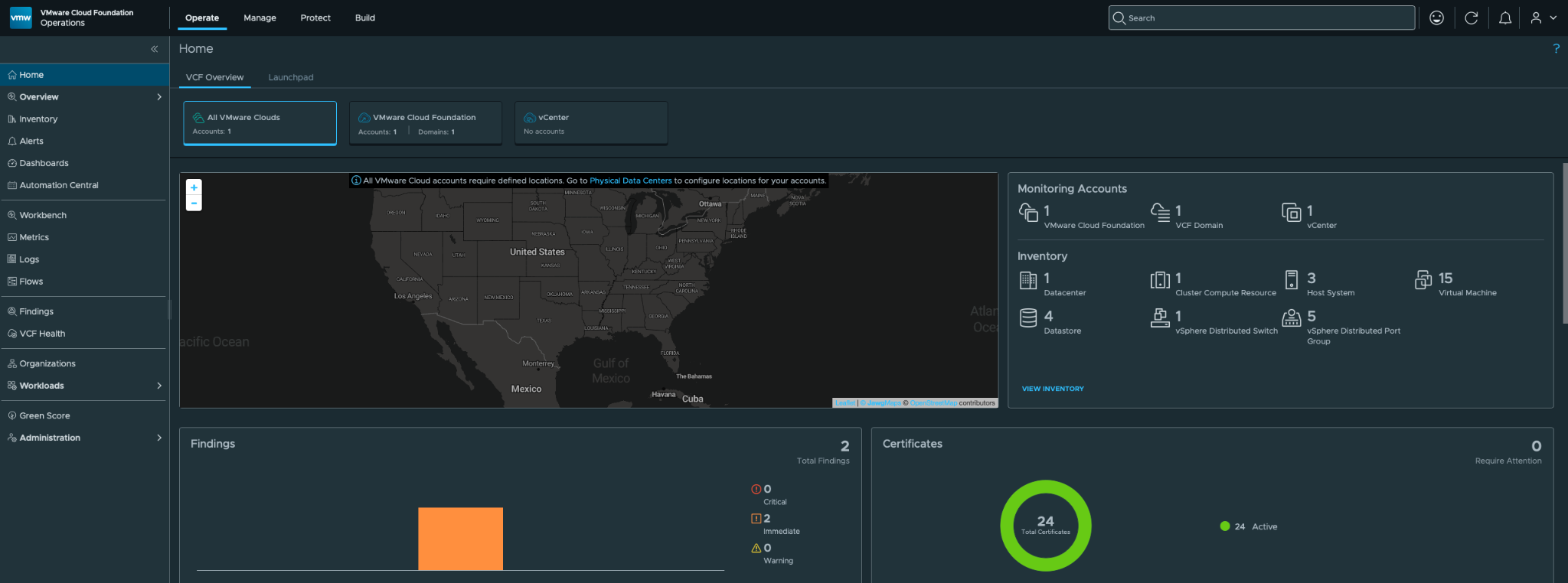Click the page vertical scrollbar

click(1565, 243)
